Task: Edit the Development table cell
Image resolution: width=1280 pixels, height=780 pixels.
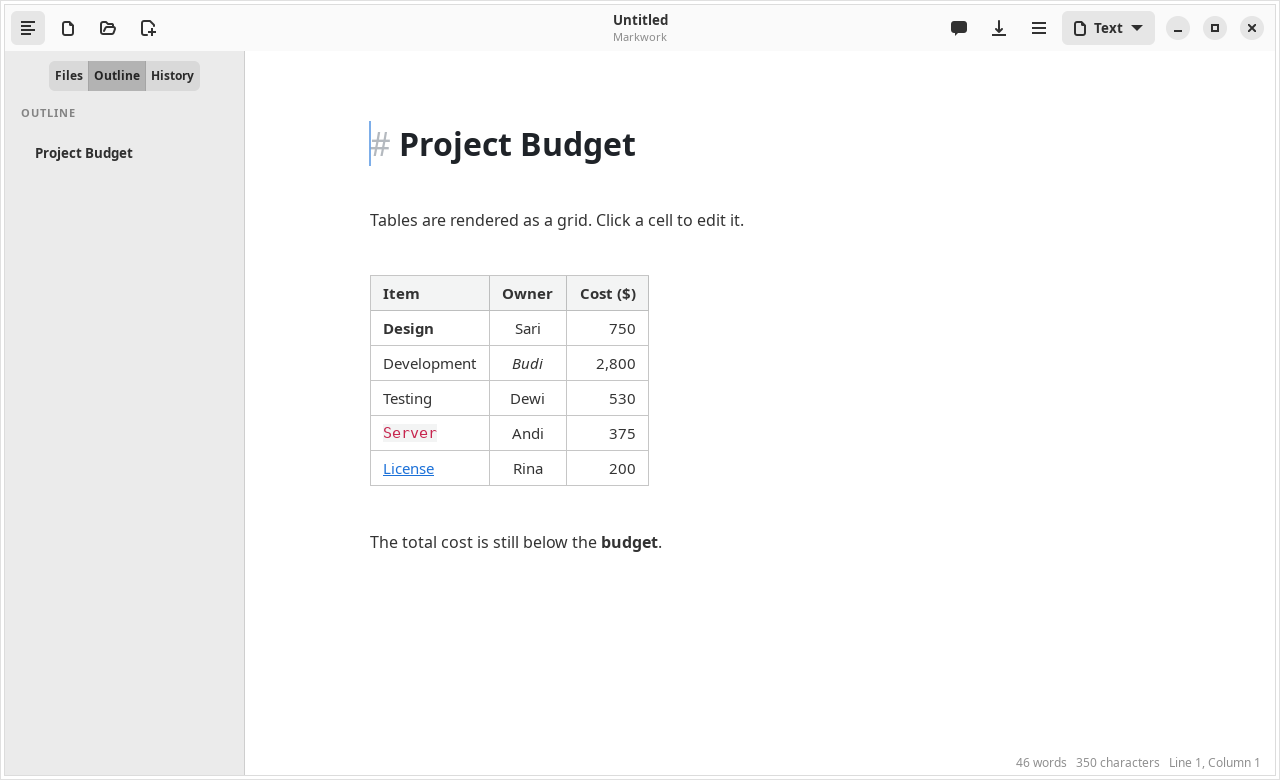Action: (430, 363)
